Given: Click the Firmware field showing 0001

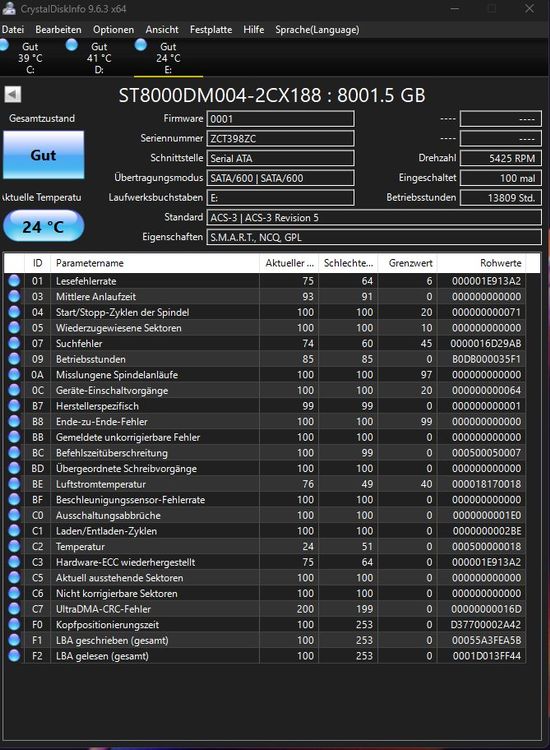Looking at the screenshot, I should click(x=280, y=119).
